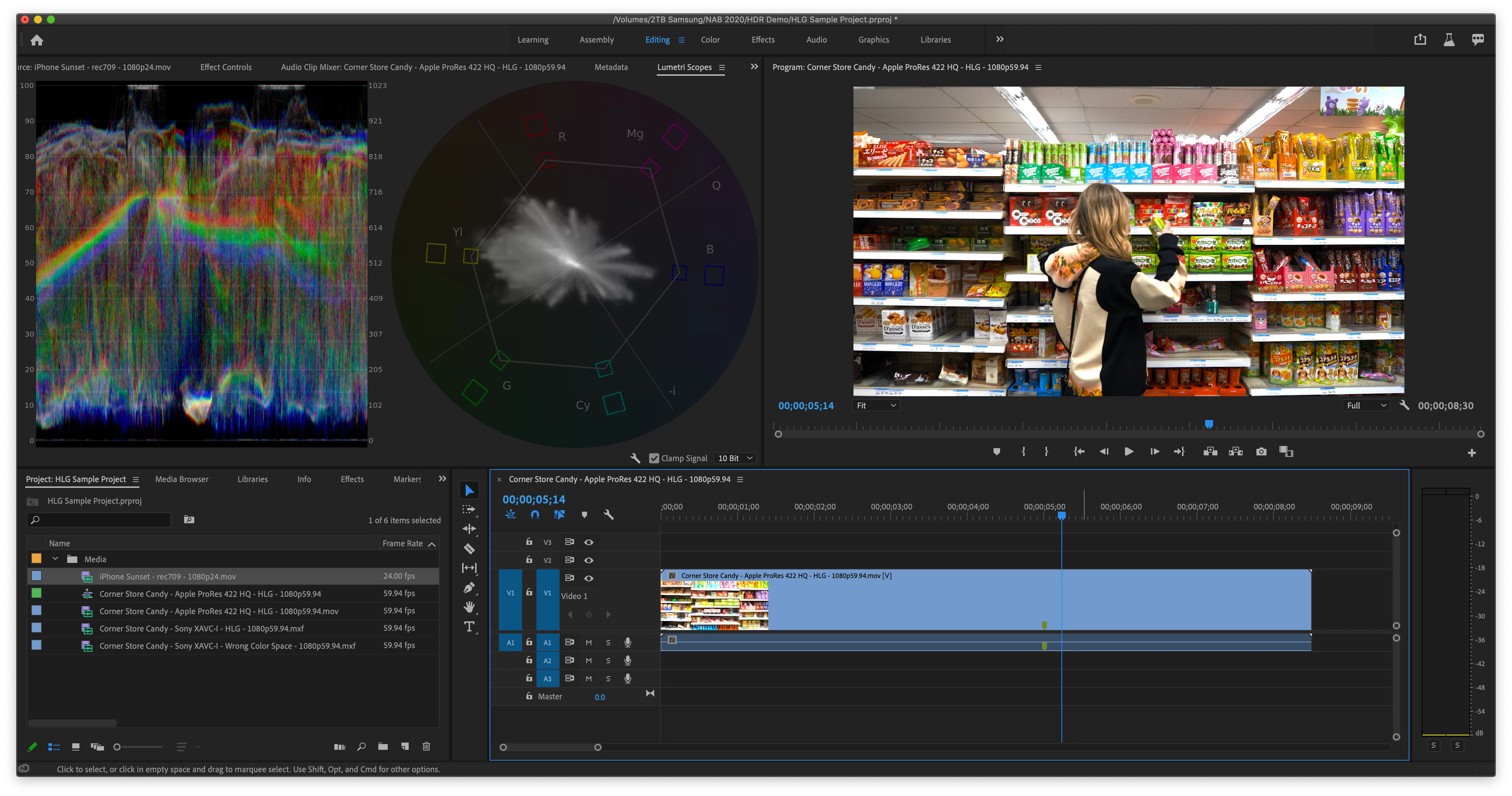Switch to the Color workspace

[710, 40]
